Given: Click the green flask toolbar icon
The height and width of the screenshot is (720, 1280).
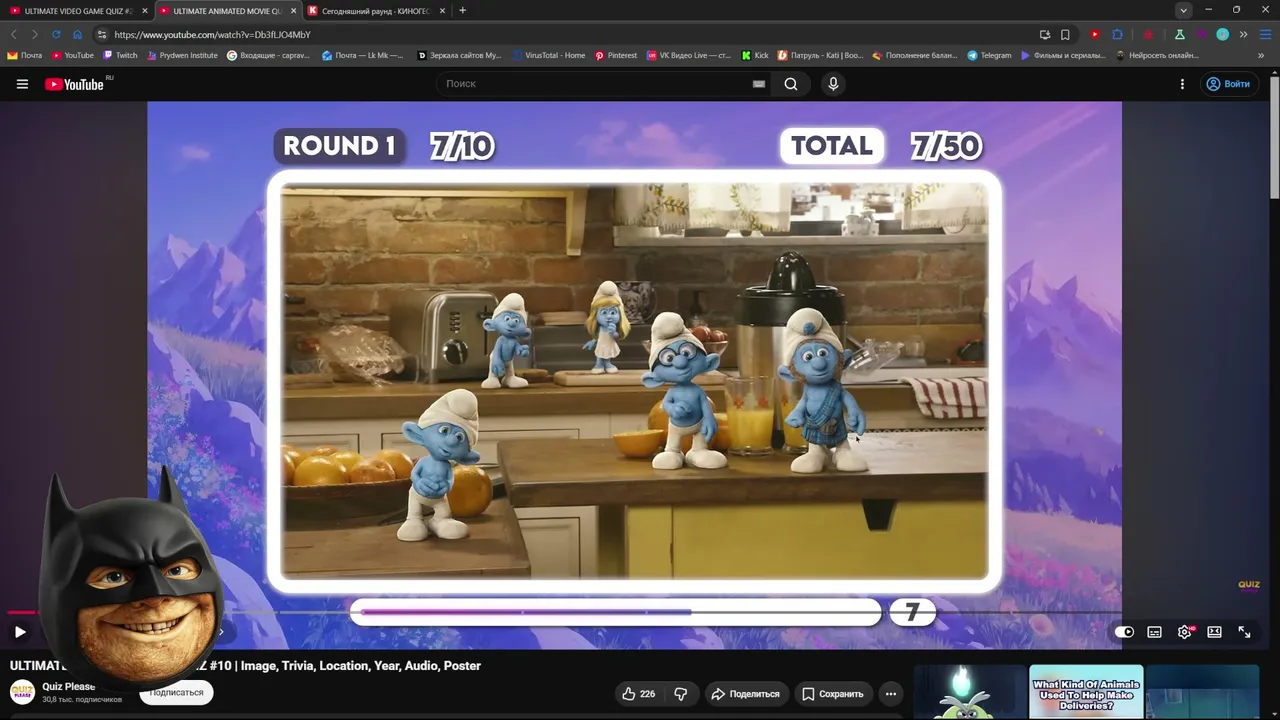Looking at the screenshot, I should 1180,34.
